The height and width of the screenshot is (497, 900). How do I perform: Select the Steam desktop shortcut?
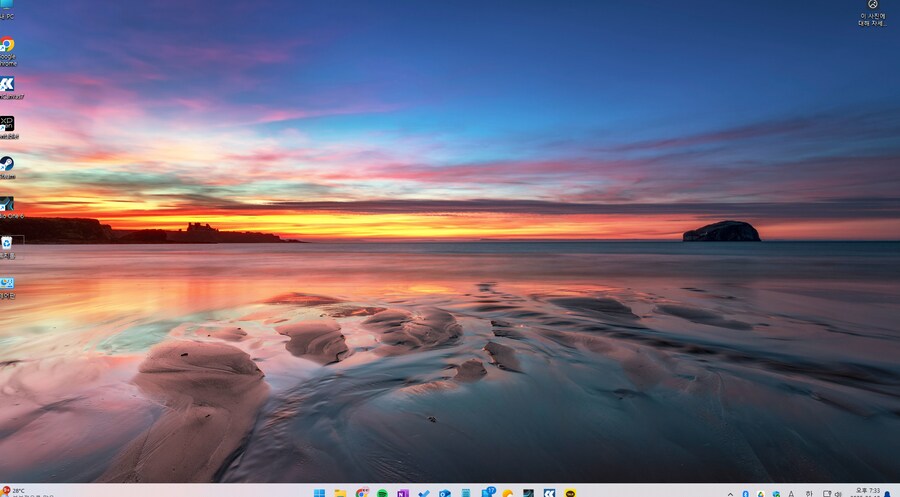[7, 168]
